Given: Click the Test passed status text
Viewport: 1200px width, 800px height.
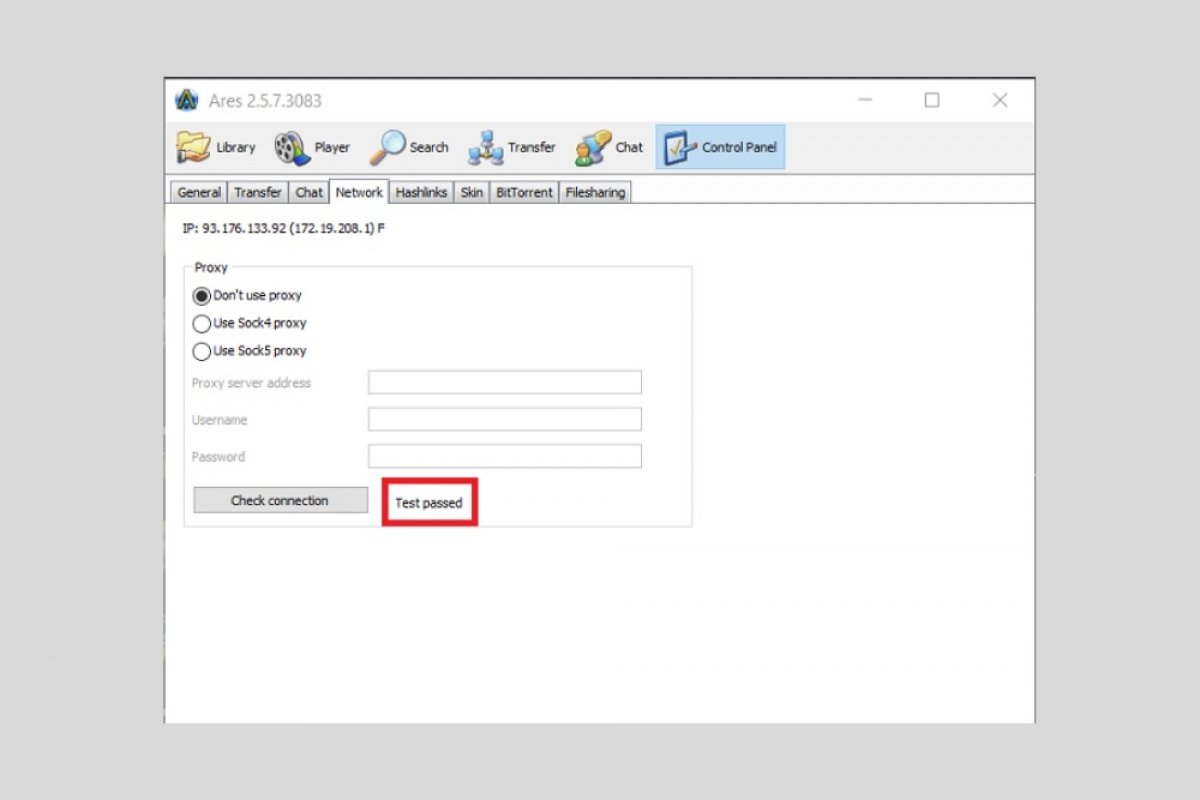Looking at the screenshot, I should point(429,503).
